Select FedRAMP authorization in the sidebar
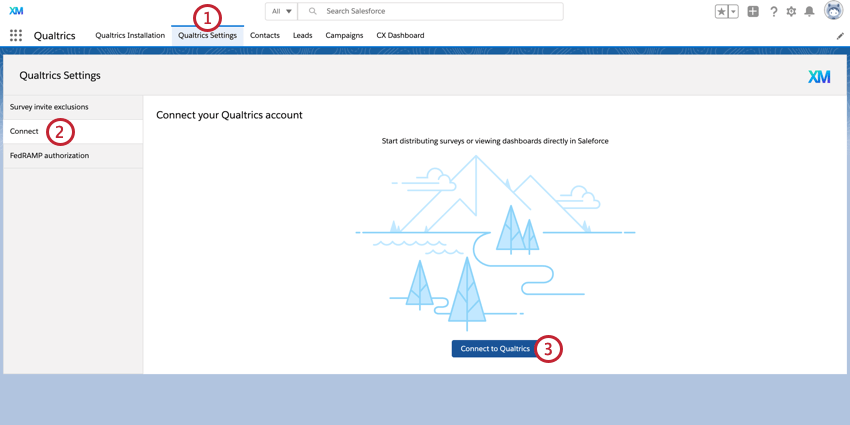 click(73, 156)
